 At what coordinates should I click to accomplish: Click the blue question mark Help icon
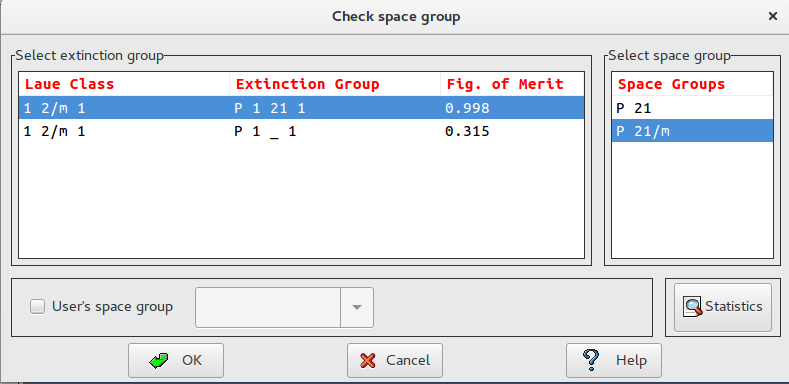click(x=591, y=360)
